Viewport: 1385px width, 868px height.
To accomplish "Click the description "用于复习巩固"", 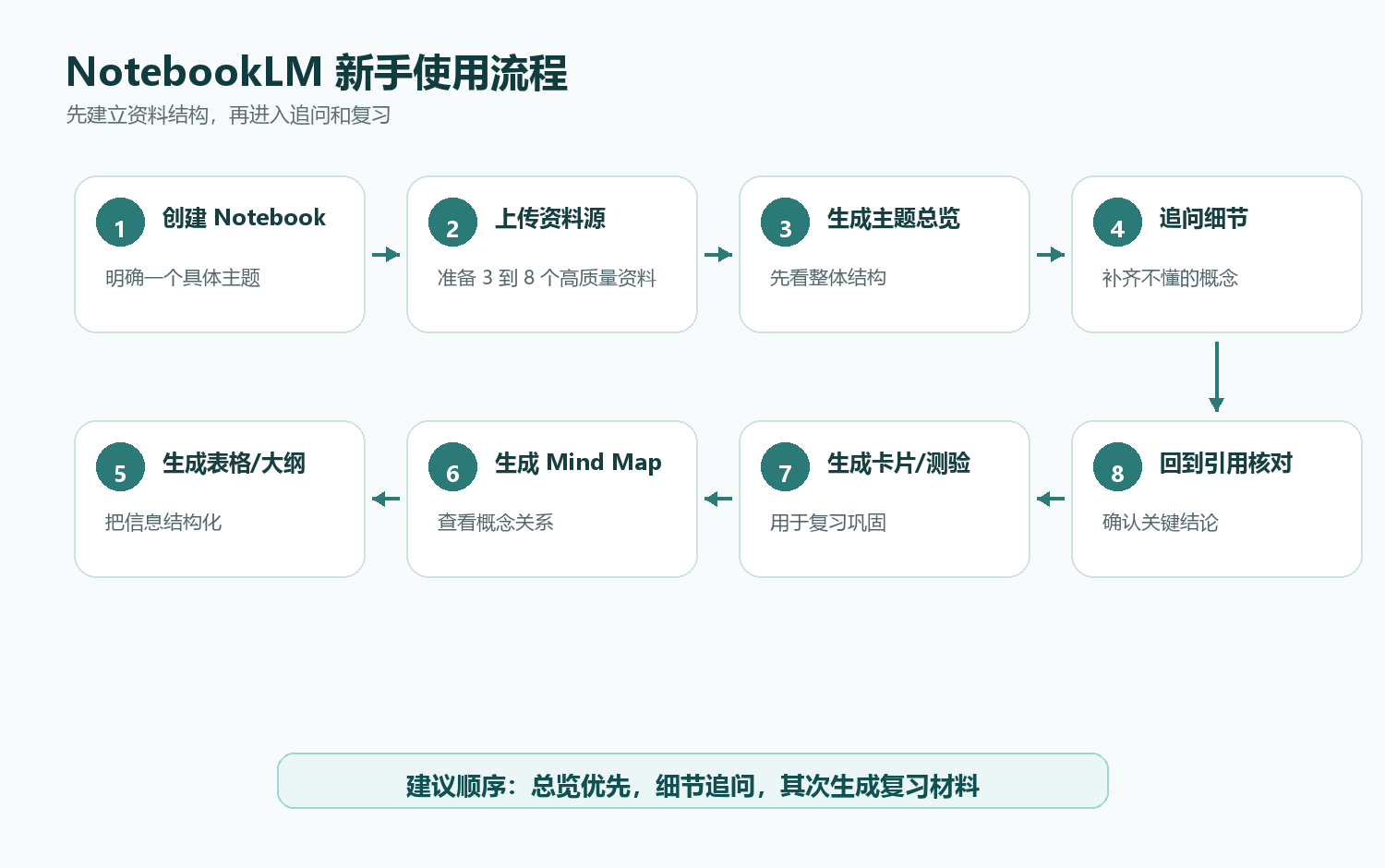I will (828, 523).
